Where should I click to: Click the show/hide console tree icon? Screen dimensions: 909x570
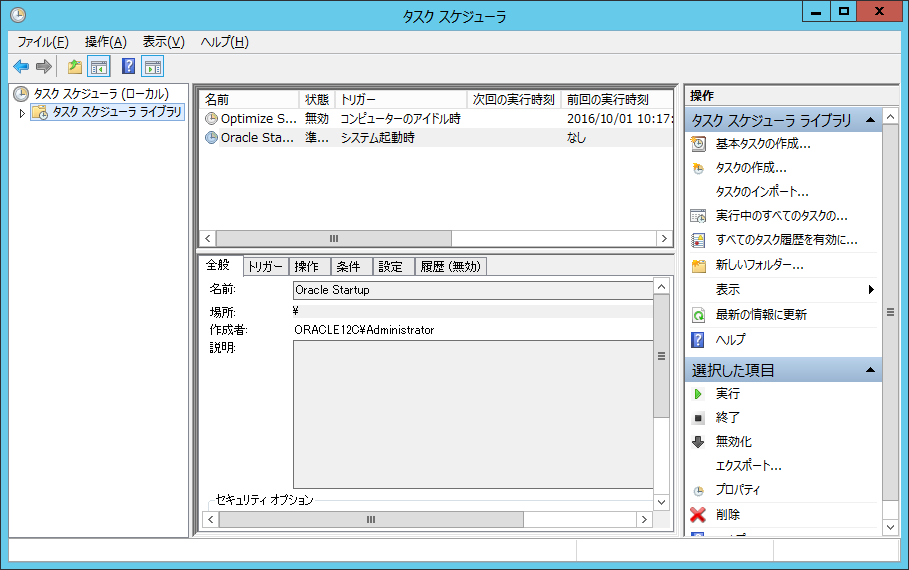[99, 67]
